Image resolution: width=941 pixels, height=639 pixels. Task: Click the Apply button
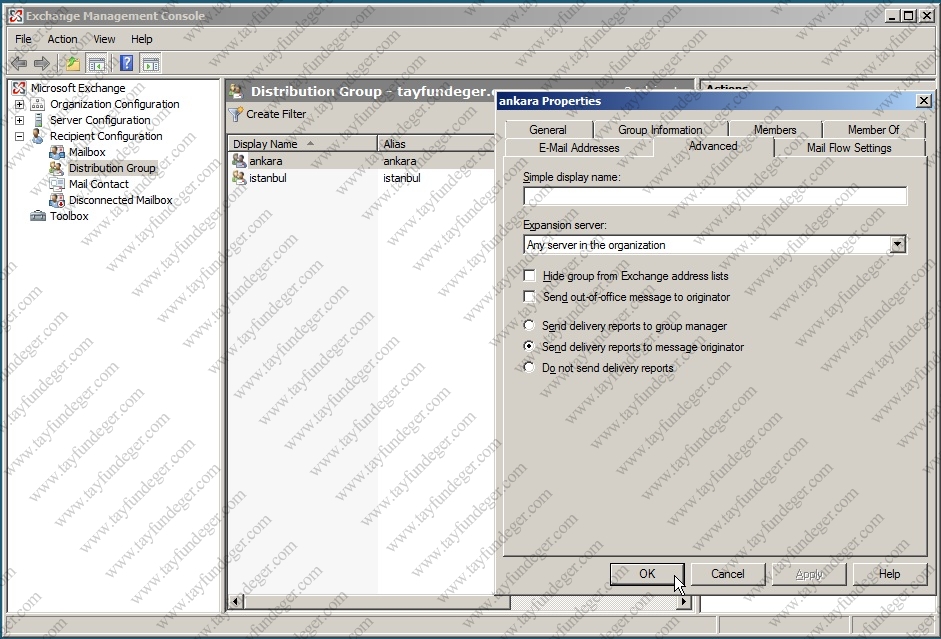click(809, 574)
